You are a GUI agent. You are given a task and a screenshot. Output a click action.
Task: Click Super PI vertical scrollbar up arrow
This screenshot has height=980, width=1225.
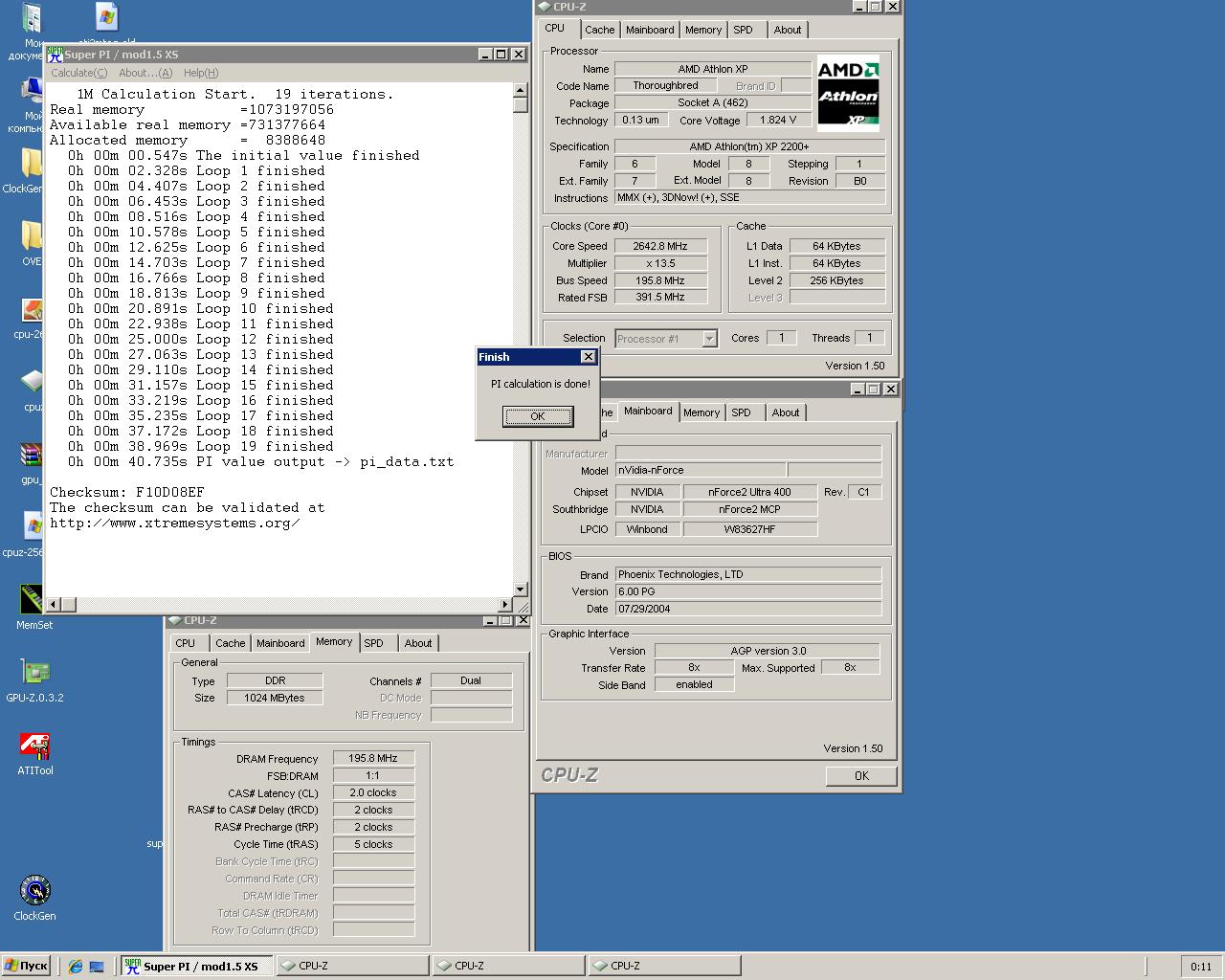[521, 91]
